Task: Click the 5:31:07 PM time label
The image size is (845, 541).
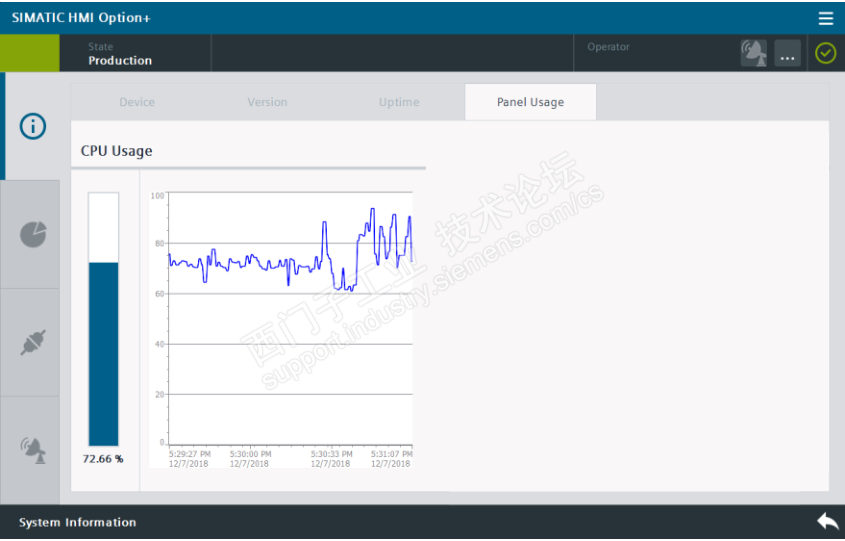Action: tap(391, 454)
